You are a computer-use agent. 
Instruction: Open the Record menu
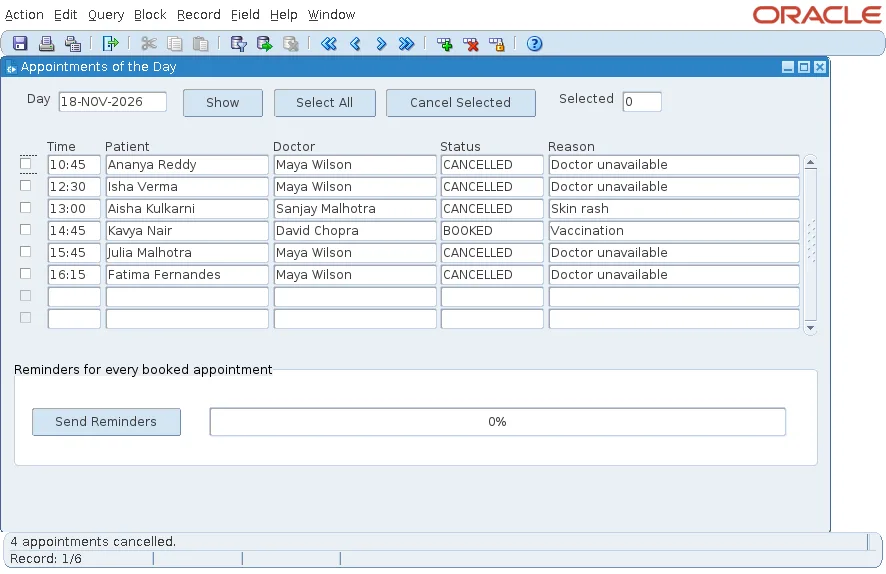pos(199,15)
